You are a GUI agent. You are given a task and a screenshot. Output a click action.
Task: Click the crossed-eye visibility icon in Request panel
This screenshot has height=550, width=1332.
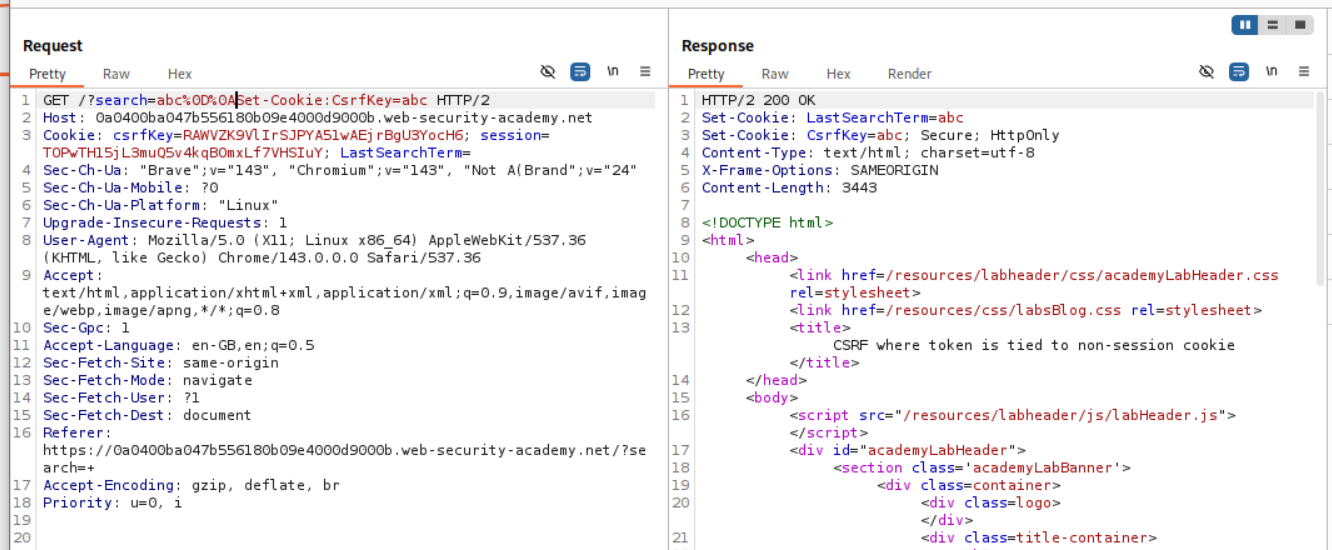point(547,72)
